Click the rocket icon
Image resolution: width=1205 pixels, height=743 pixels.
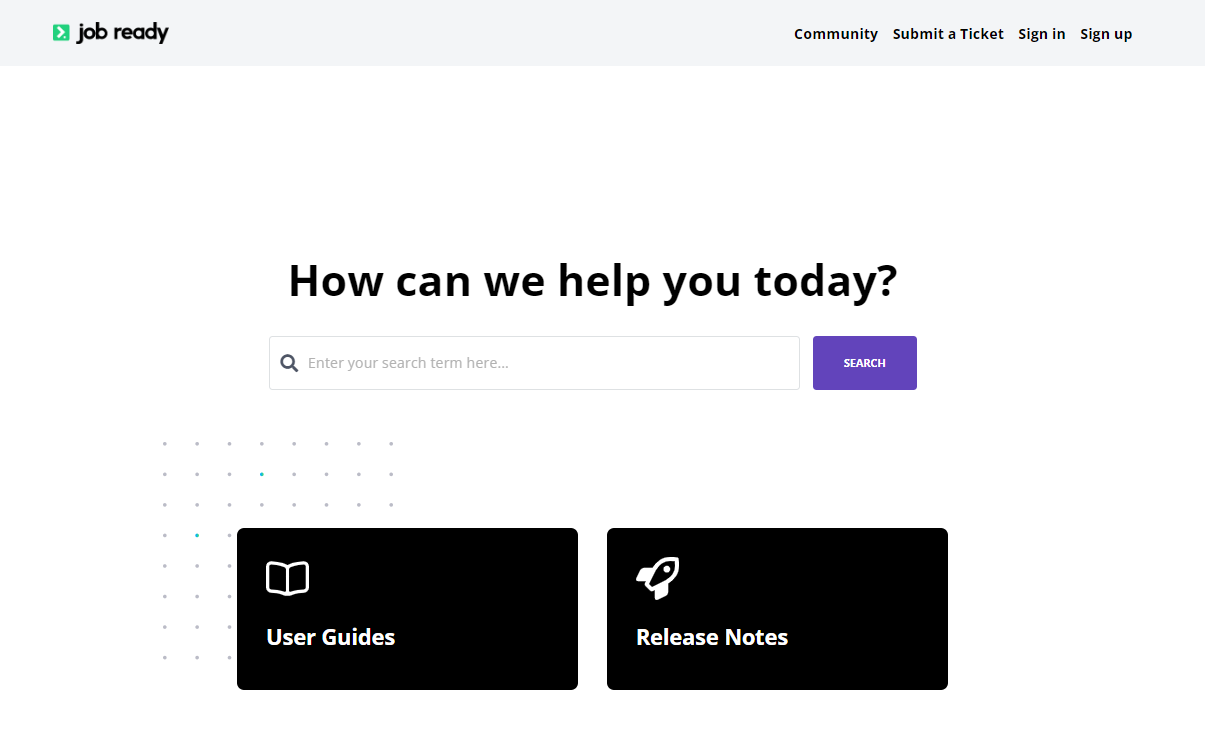[x=657, y=578]
